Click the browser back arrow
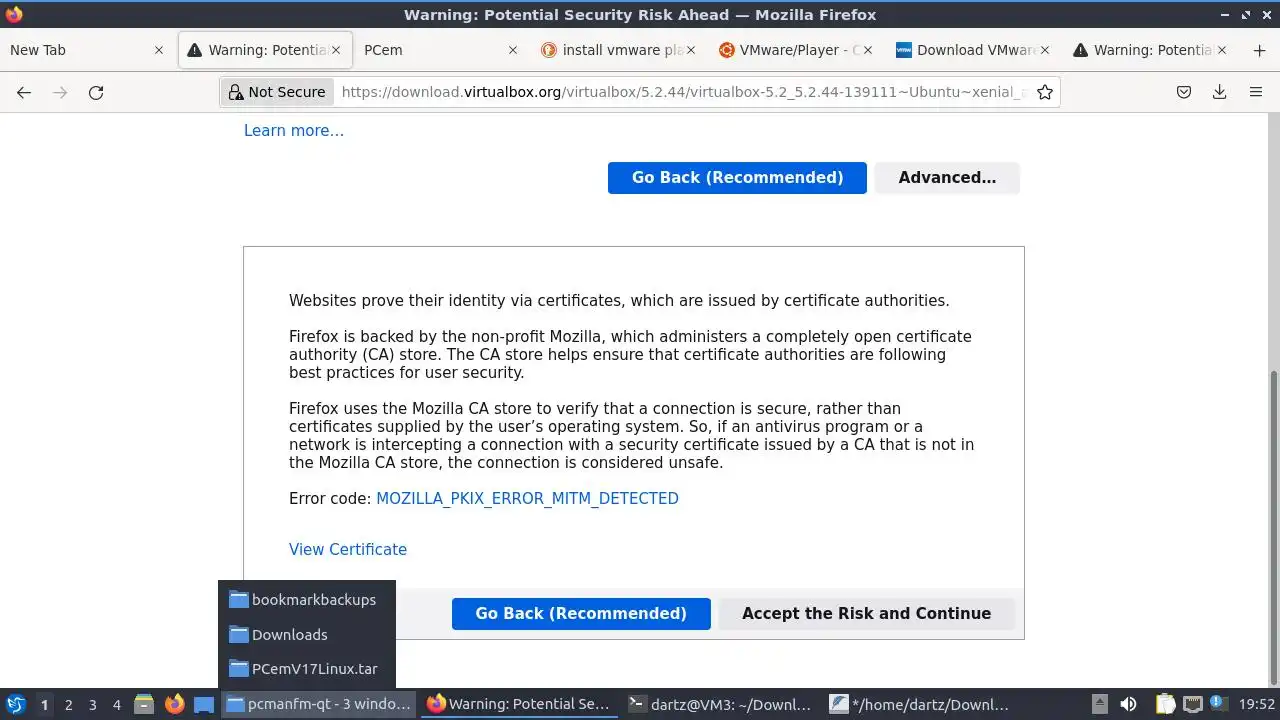Screen dimensions: 1280x720 coord(24,92)
